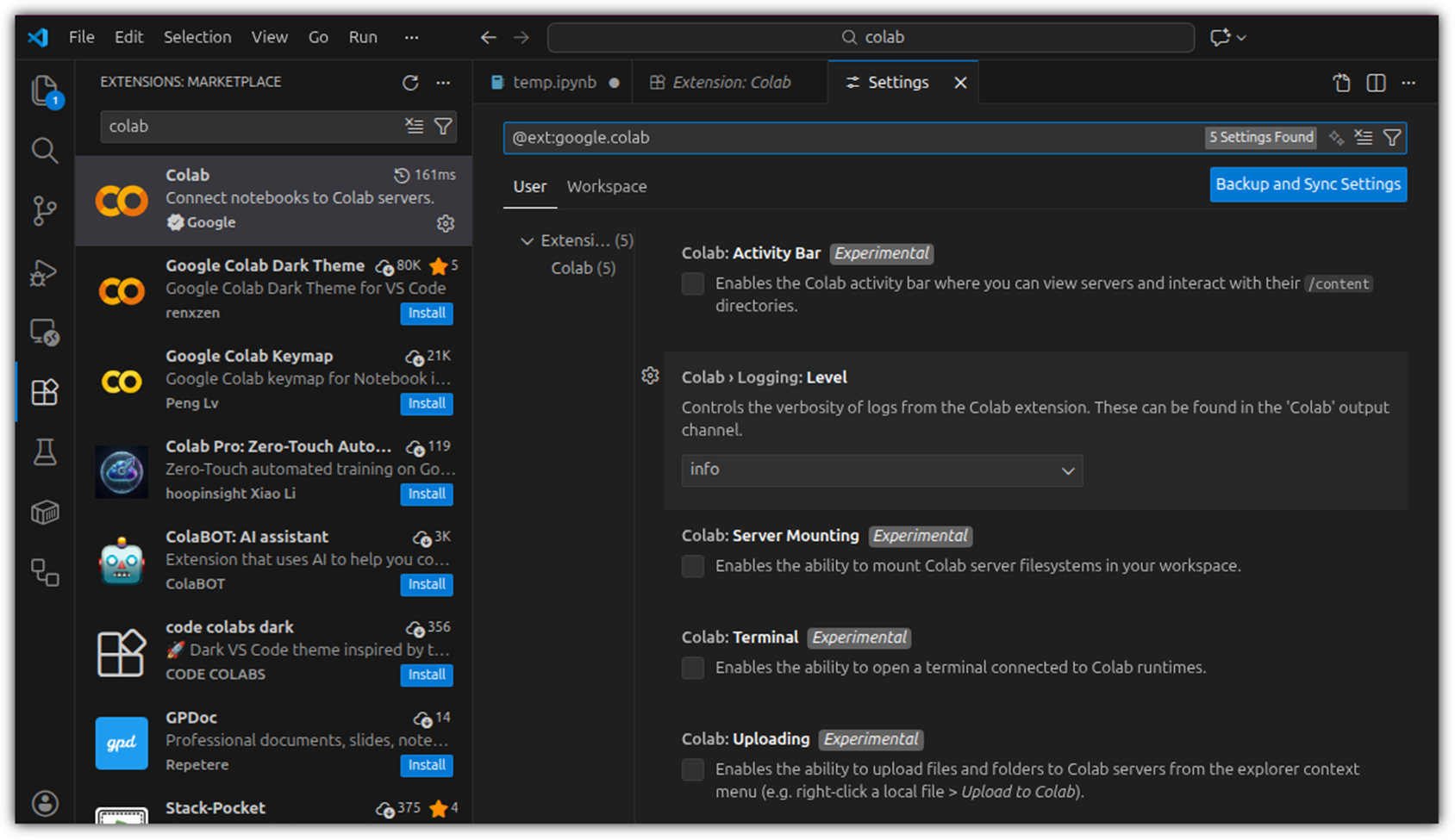The height and width of the screenshot is (840, 1455).
Task: Click the title bar command center search
Action: pyautogui.click(x=871, y=37)
